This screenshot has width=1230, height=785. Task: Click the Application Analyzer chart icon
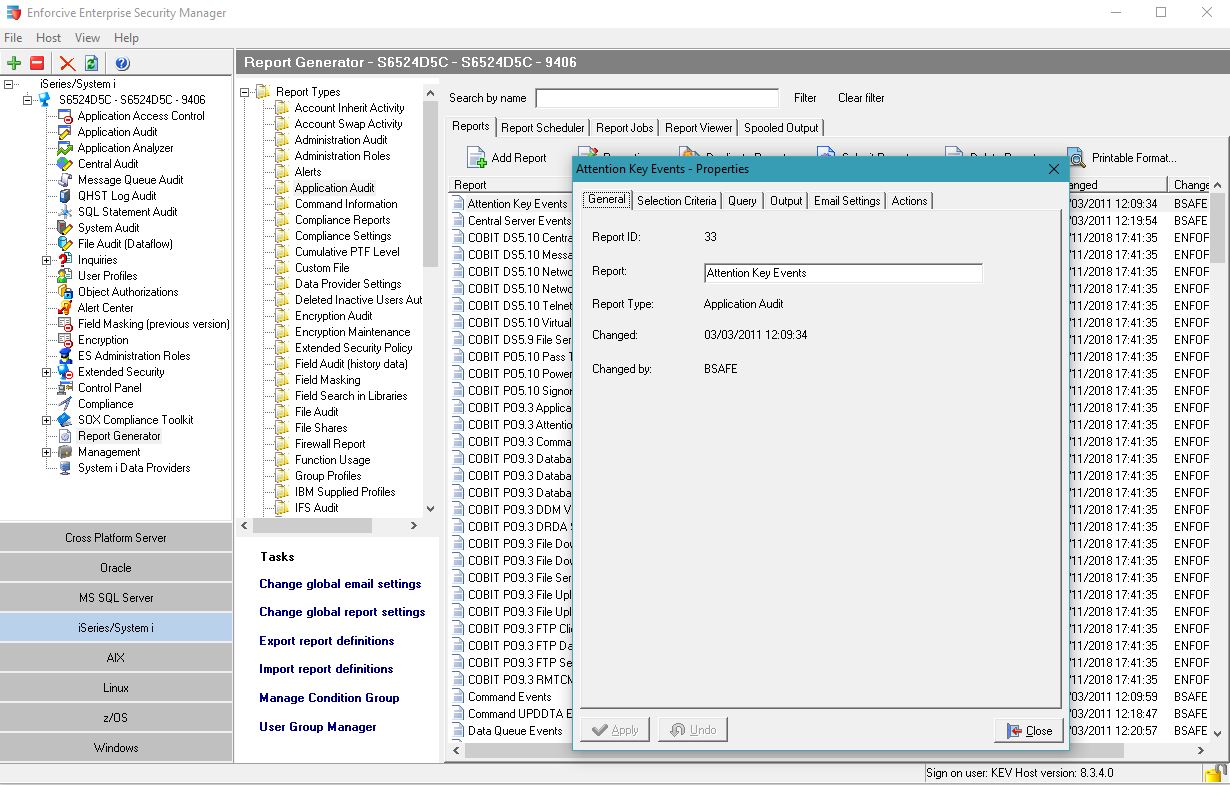point(65,148)
